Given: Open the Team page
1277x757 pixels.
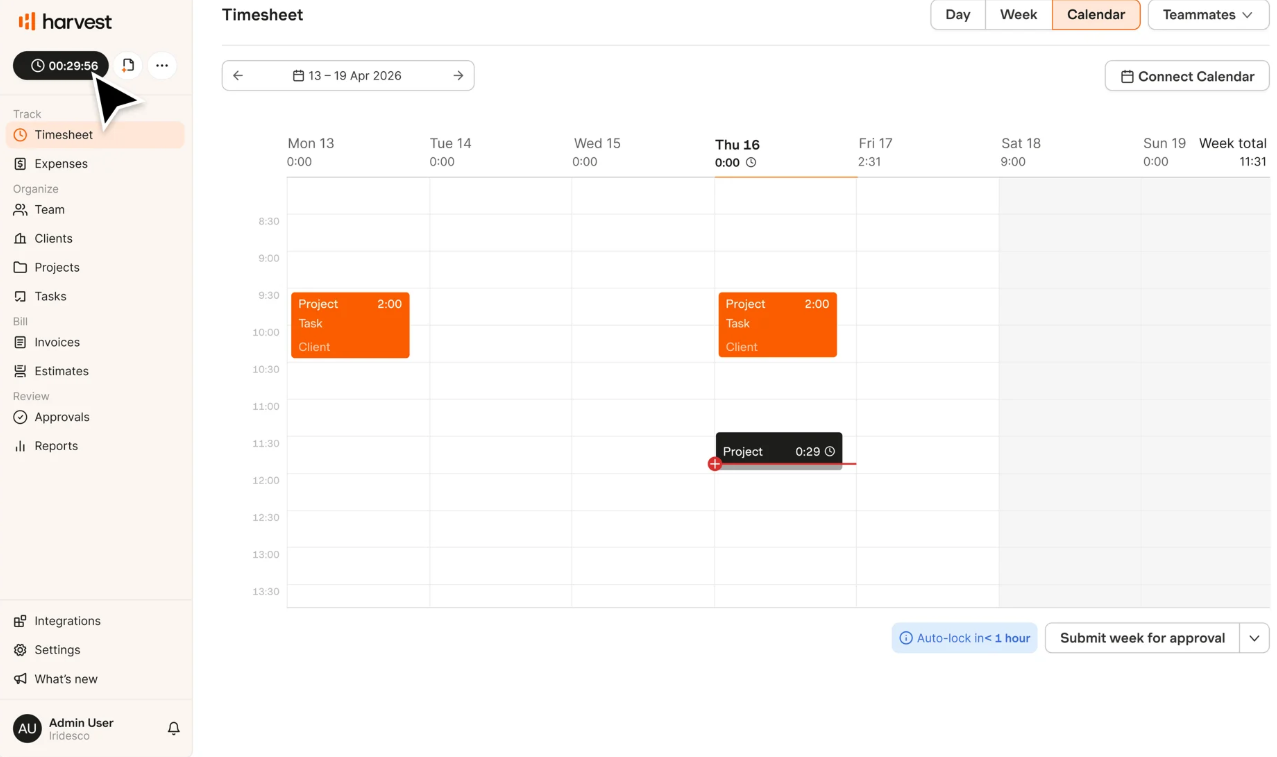Looking at the screenshot, I should pyautogui.click(x=95, y=210).
